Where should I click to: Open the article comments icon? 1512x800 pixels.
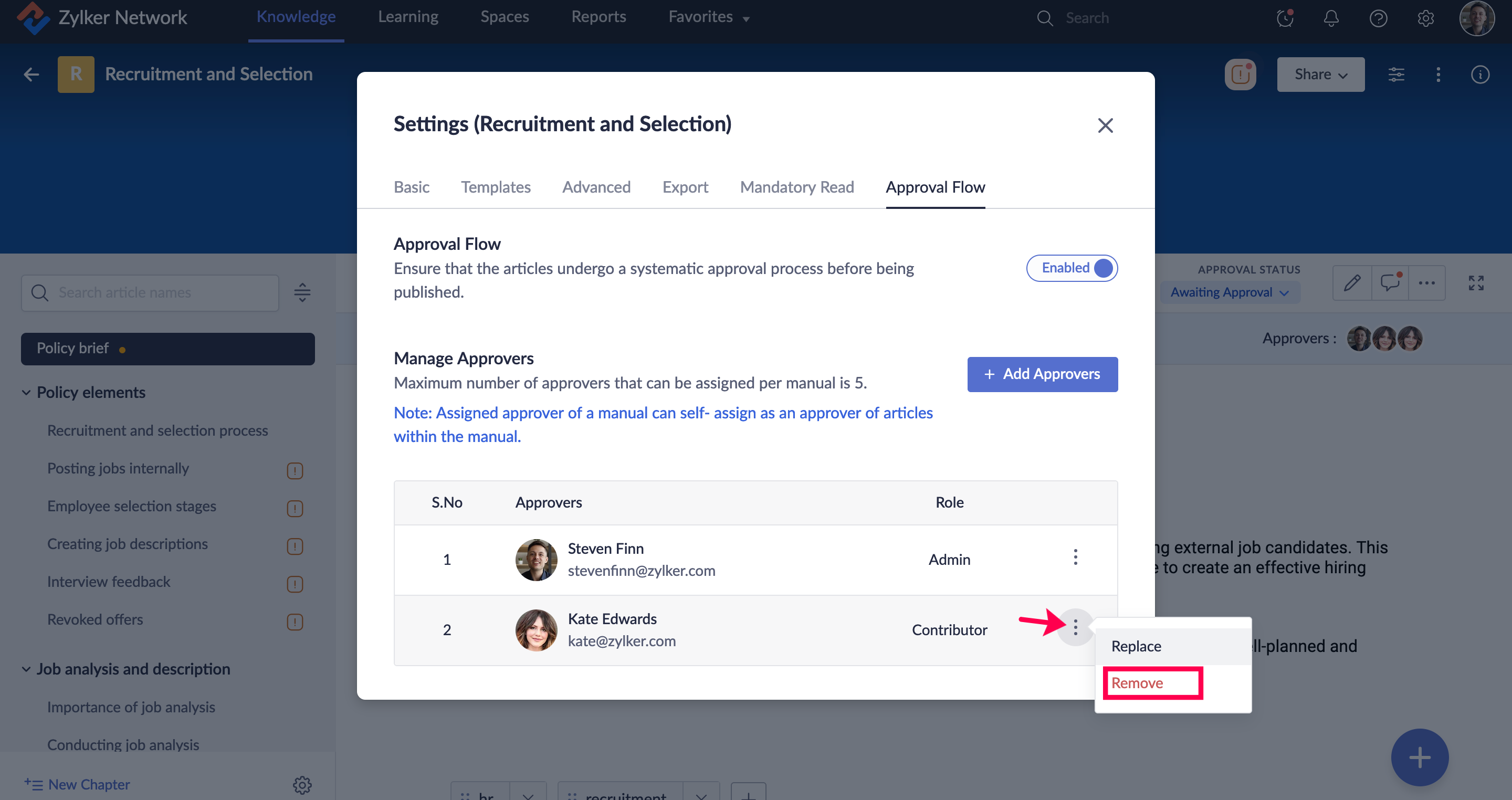pos(1389,283)
